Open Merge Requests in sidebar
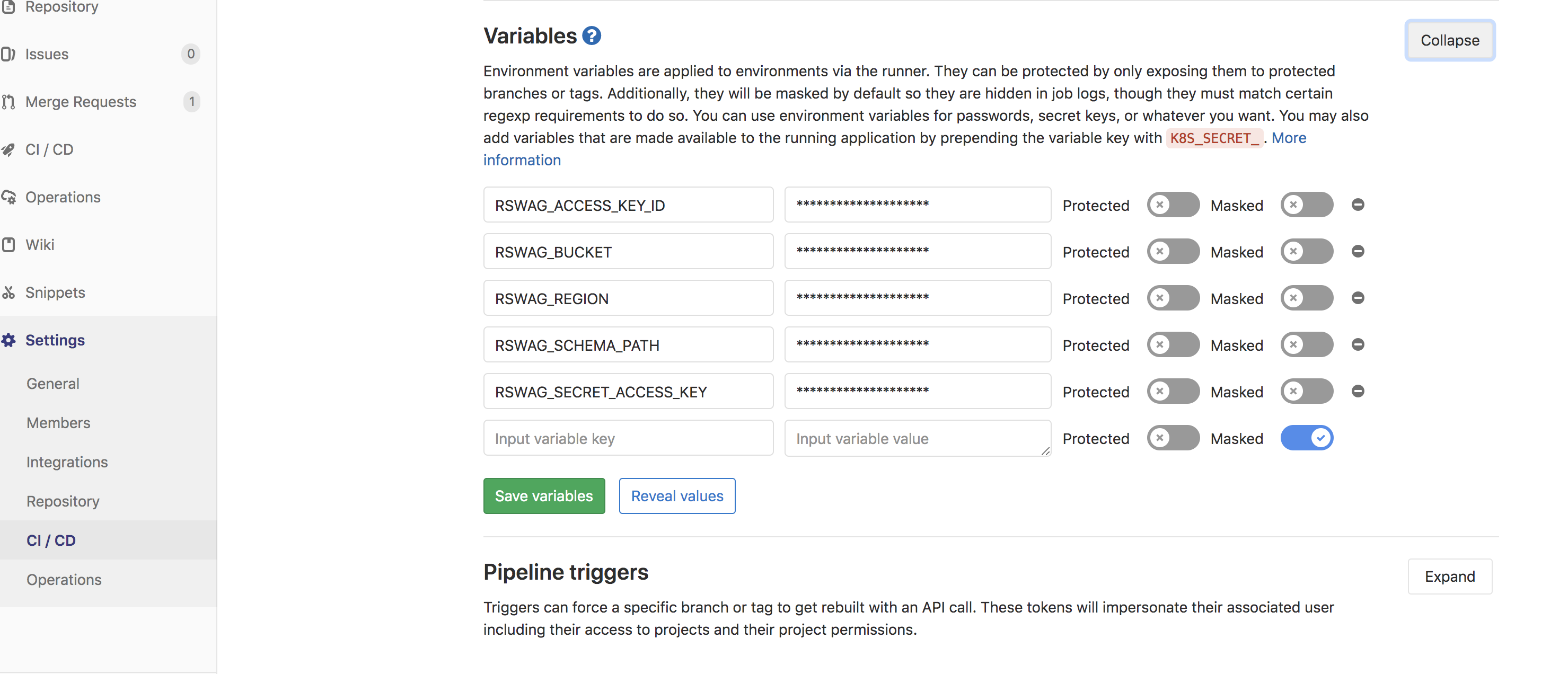This screenshot has height=674, width=1568. pyautogui.click(x=81, y=102)
